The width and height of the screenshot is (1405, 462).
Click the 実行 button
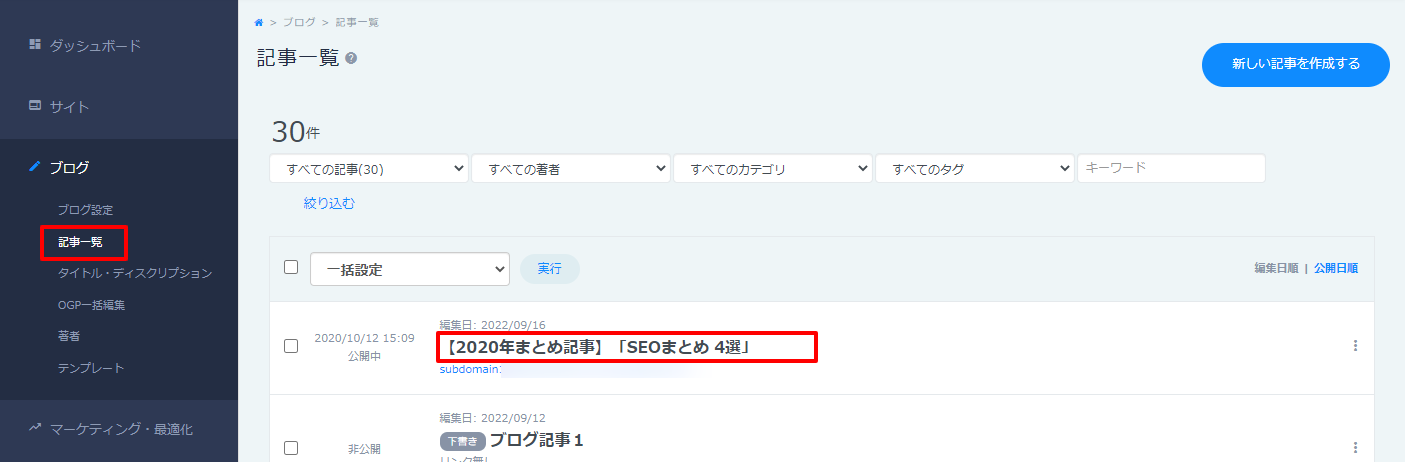click(550, 269)
